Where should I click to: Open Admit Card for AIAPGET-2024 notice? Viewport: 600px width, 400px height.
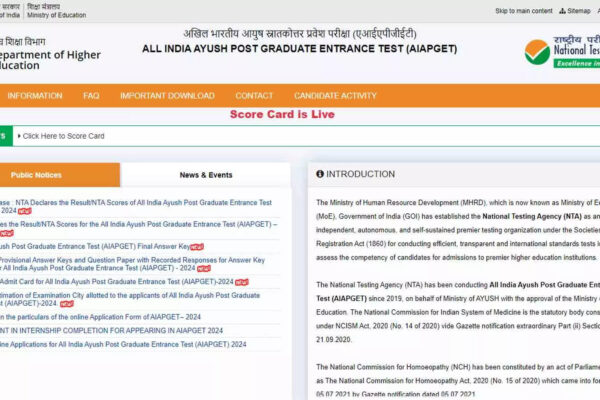pos(117,282)
